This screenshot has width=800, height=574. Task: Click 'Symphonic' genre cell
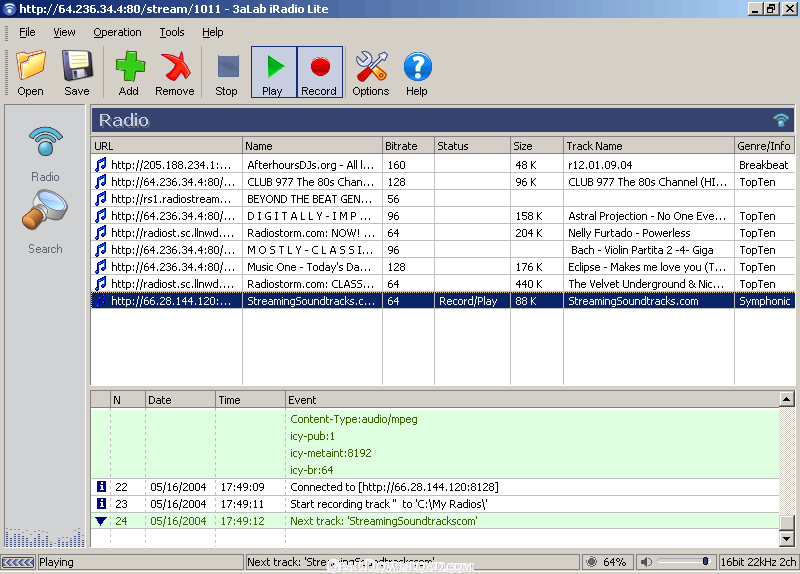pyautogui.click(x=764, y=301)
